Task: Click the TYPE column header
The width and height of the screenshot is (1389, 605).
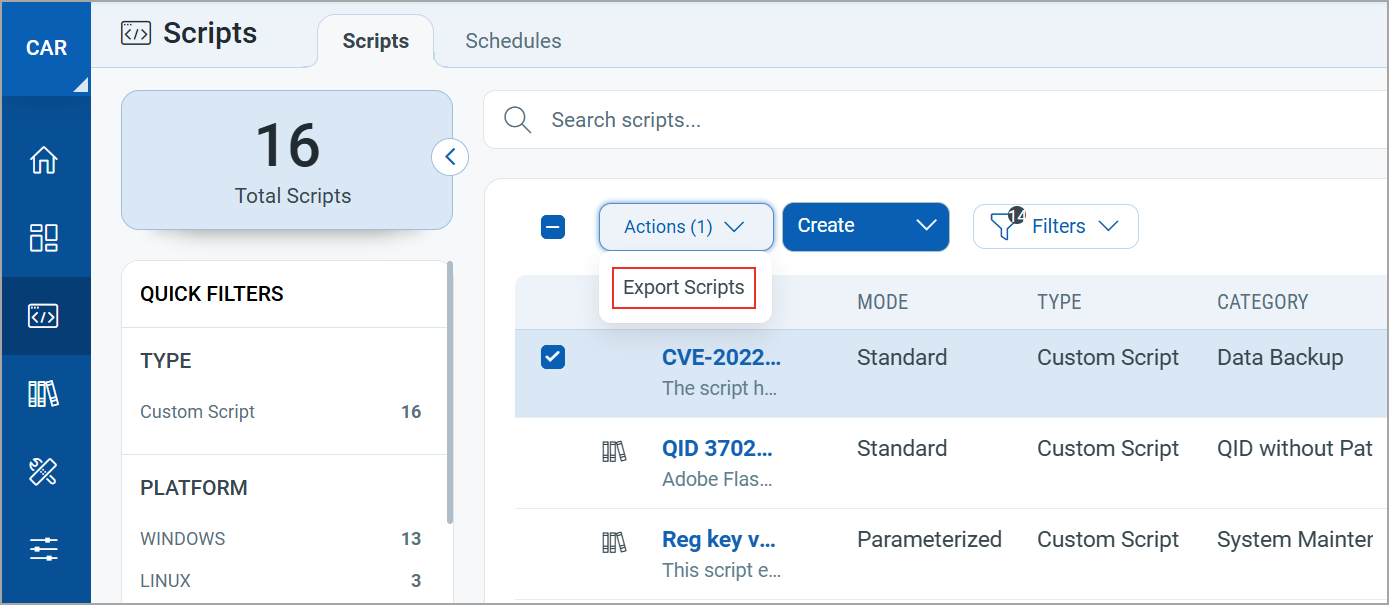Action: click(x=1059, y=302)
